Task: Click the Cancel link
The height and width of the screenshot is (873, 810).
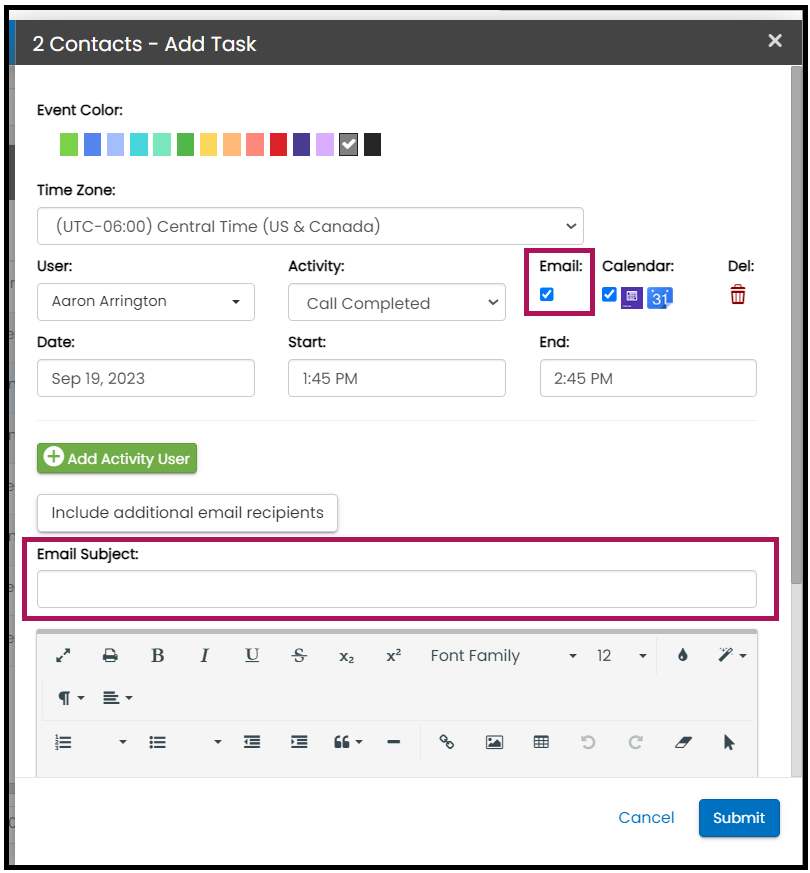Action: [646, 817]
